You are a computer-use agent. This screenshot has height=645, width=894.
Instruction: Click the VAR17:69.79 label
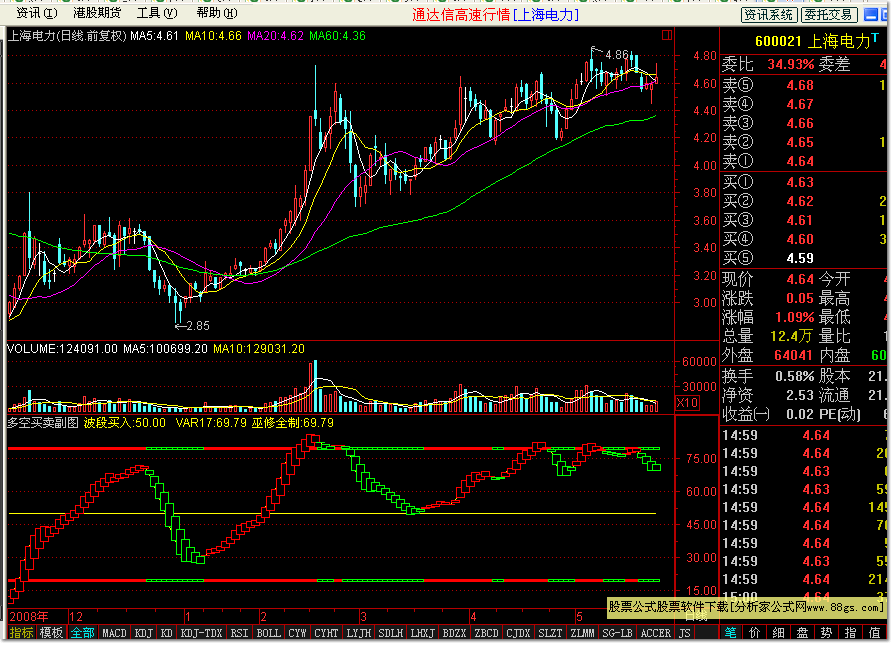[x=211, y=423]
